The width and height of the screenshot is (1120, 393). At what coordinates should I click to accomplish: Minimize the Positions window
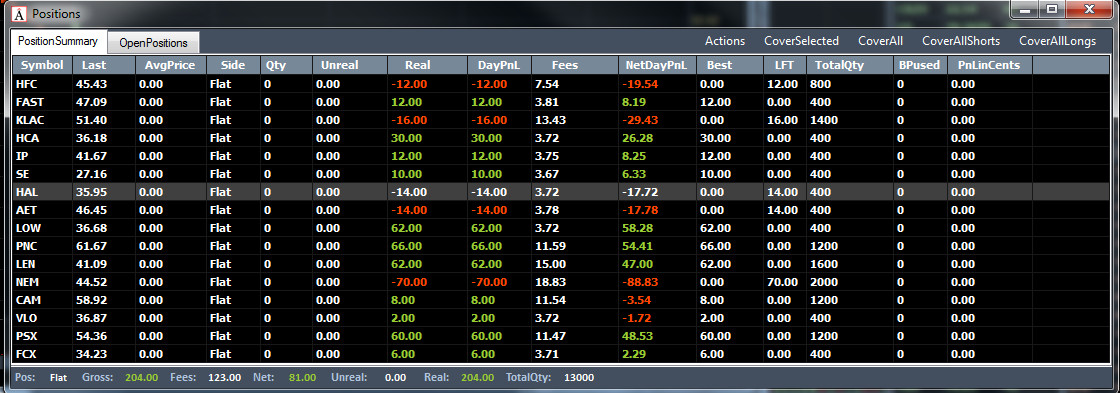pyautogui.click(x=1026, y=10)
